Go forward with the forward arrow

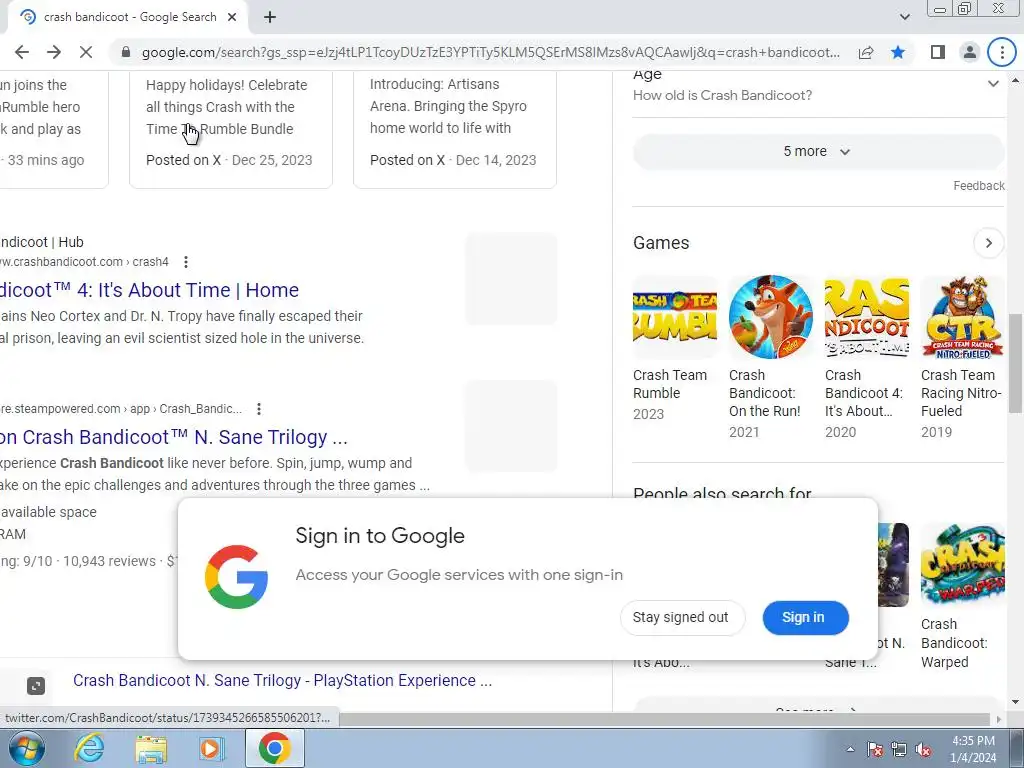54,52
